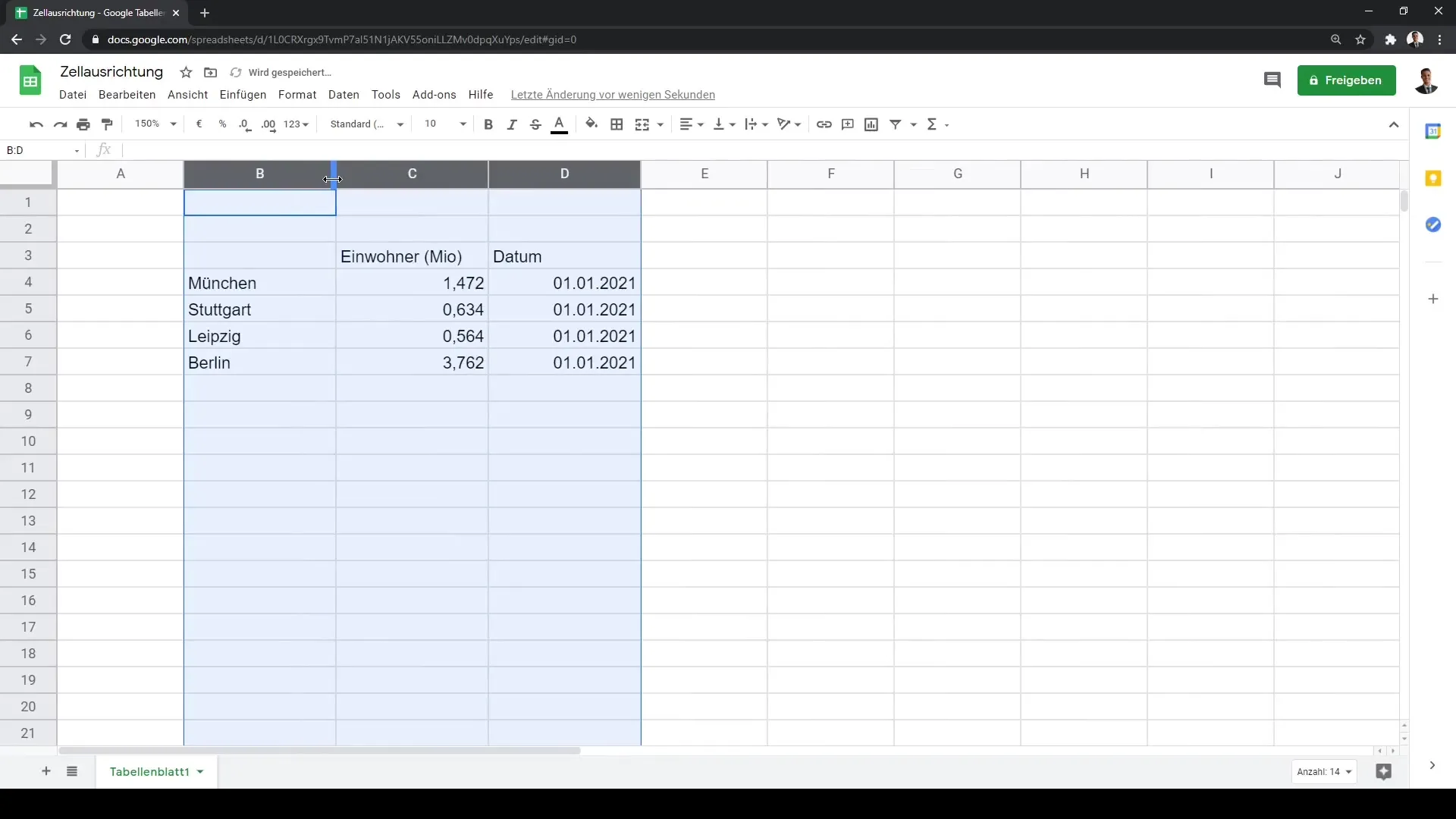The image size is (1456, 819).
Task: Format as currency with Euro icon
Action: click(199, 124)
